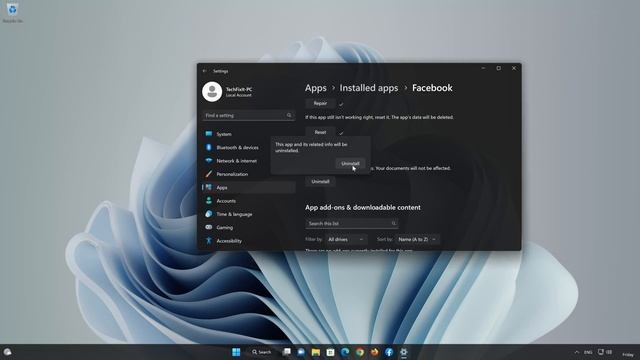Open Microsoft Store from the taskbar

331,352
